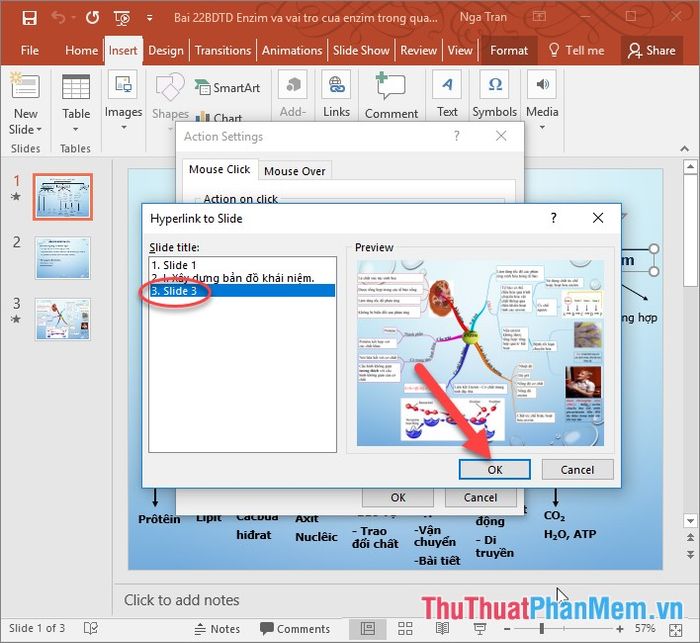This screenshot has height=643, width=700.
Task: Open the Animations tab
Action: pyautogui.click(x=292, y=50)
